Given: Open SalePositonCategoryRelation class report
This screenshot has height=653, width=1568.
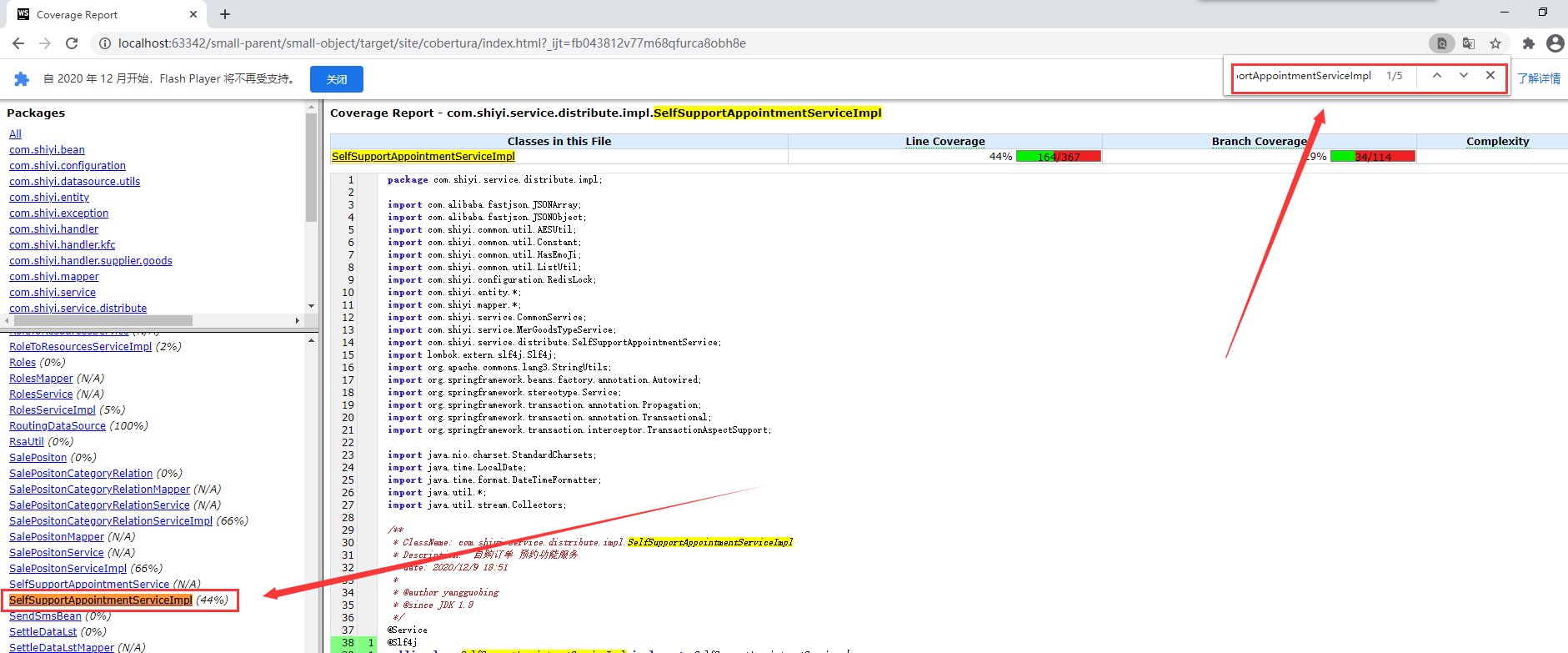Looking at the screenshot, I should click(x=81, y=474).
